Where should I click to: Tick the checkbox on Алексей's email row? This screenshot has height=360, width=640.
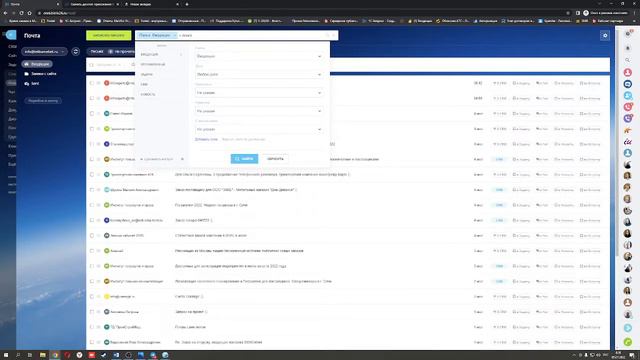91,251
